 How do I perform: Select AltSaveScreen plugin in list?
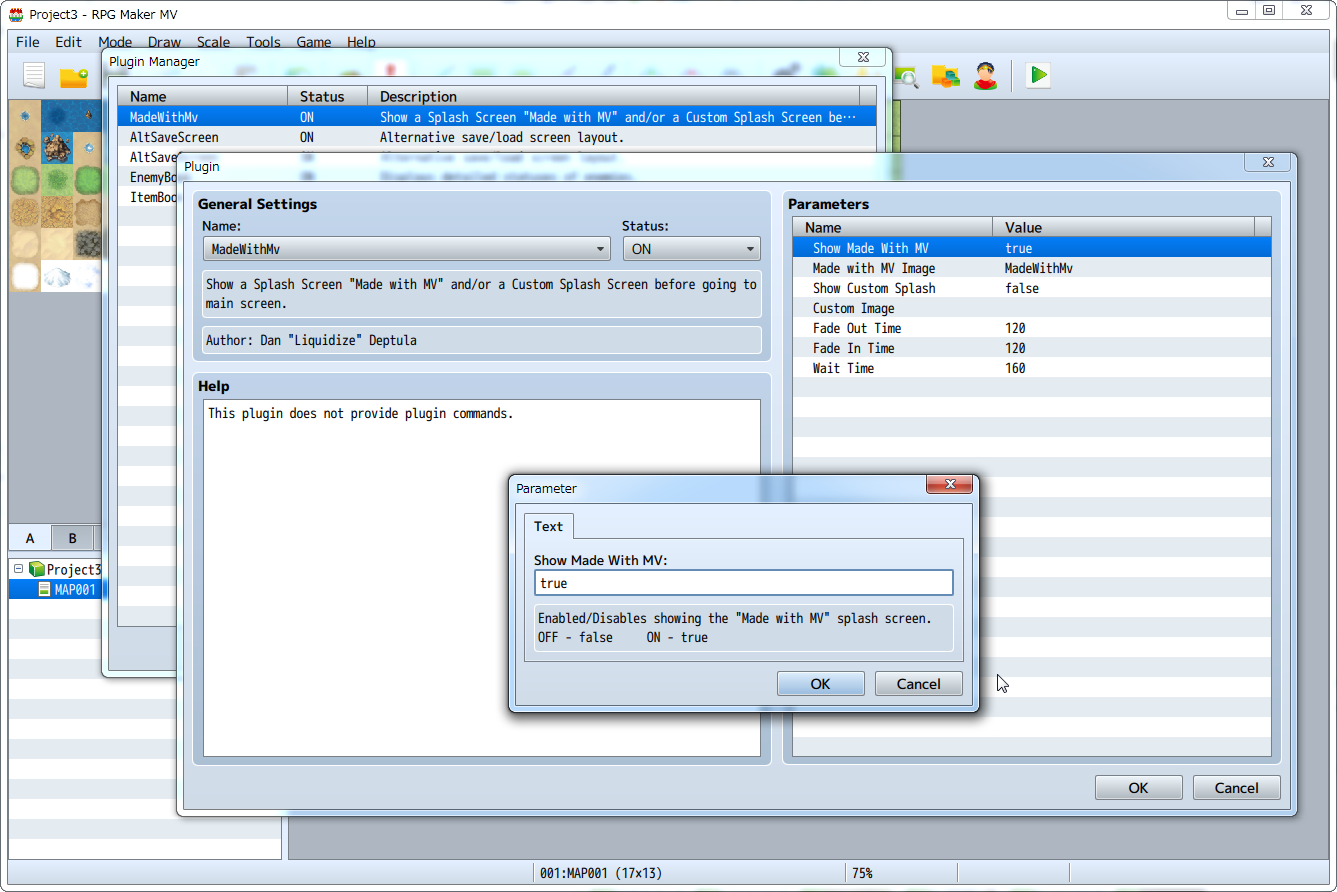click(x=175, y=137)
